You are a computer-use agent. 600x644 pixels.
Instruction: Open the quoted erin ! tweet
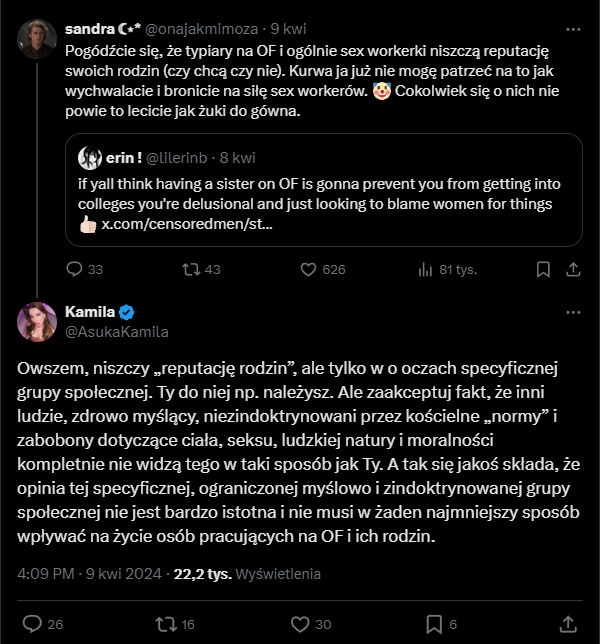pyautogui.click(x=324, y=190)
